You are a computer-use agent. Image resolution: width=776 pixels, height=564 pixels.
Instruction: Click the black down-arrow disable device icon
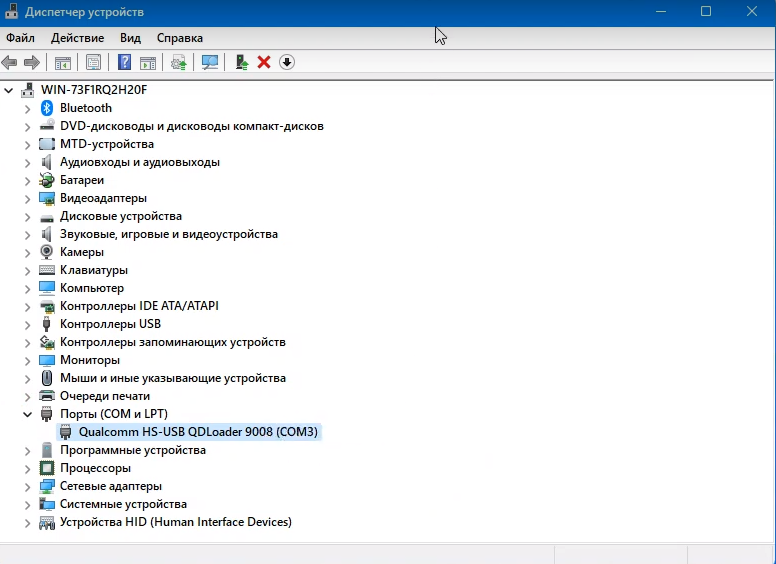pos(287,62)
